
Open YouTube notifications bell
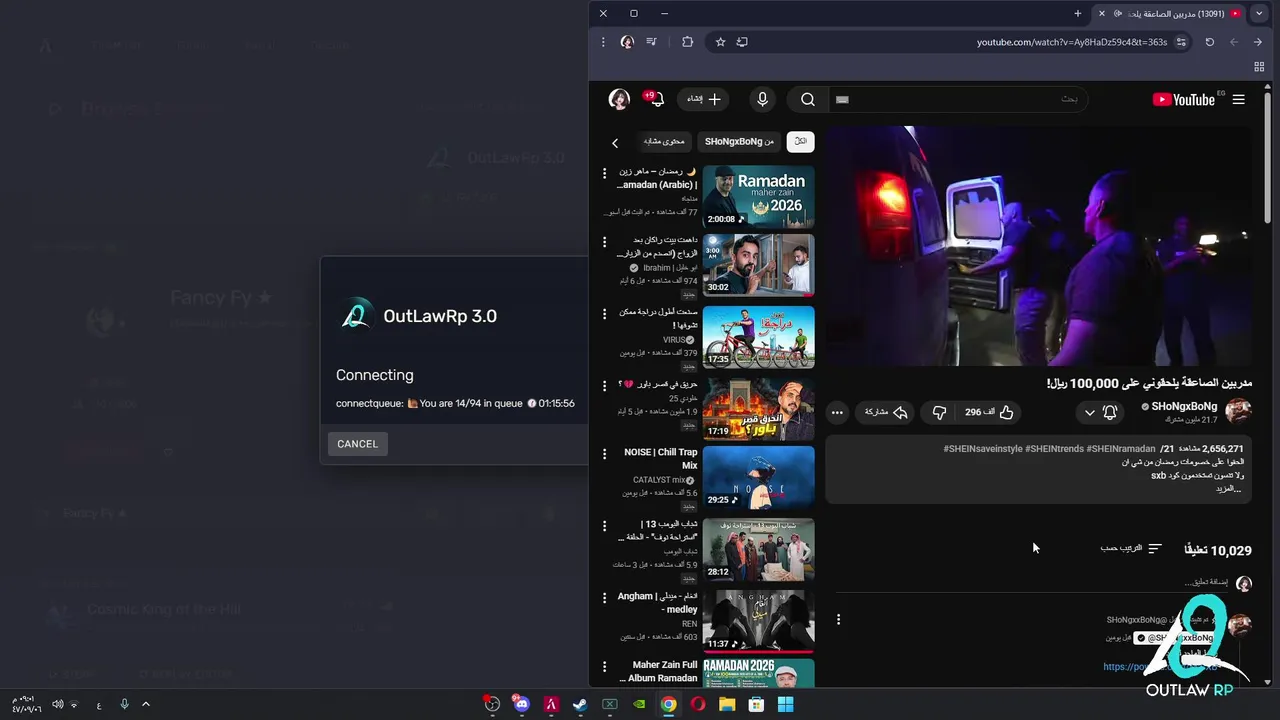click(658, 99)
